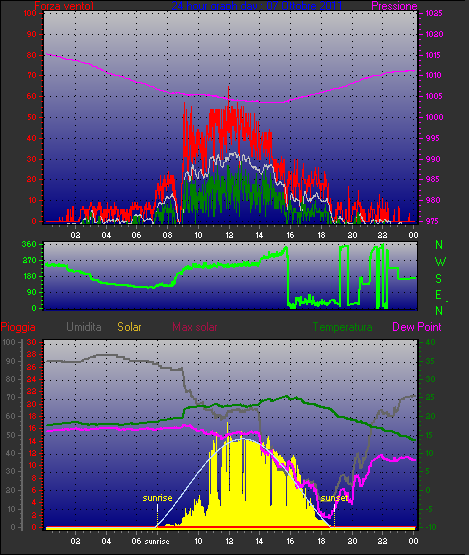Click the green '25' temperature axis value

430,398
